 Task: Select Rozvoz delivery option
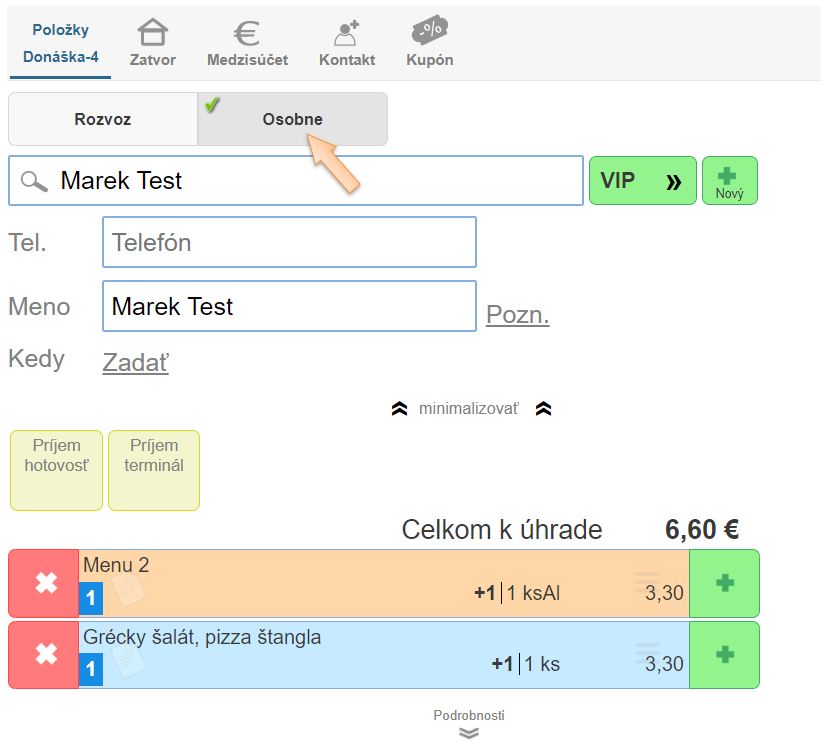pos(103,119)
